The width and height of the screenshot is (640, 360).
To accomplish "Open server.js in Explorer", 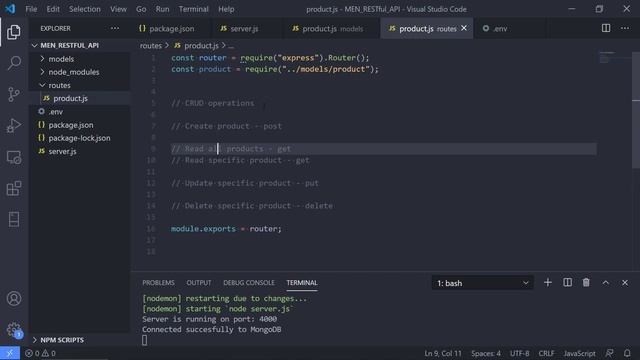I will point(80,151).
